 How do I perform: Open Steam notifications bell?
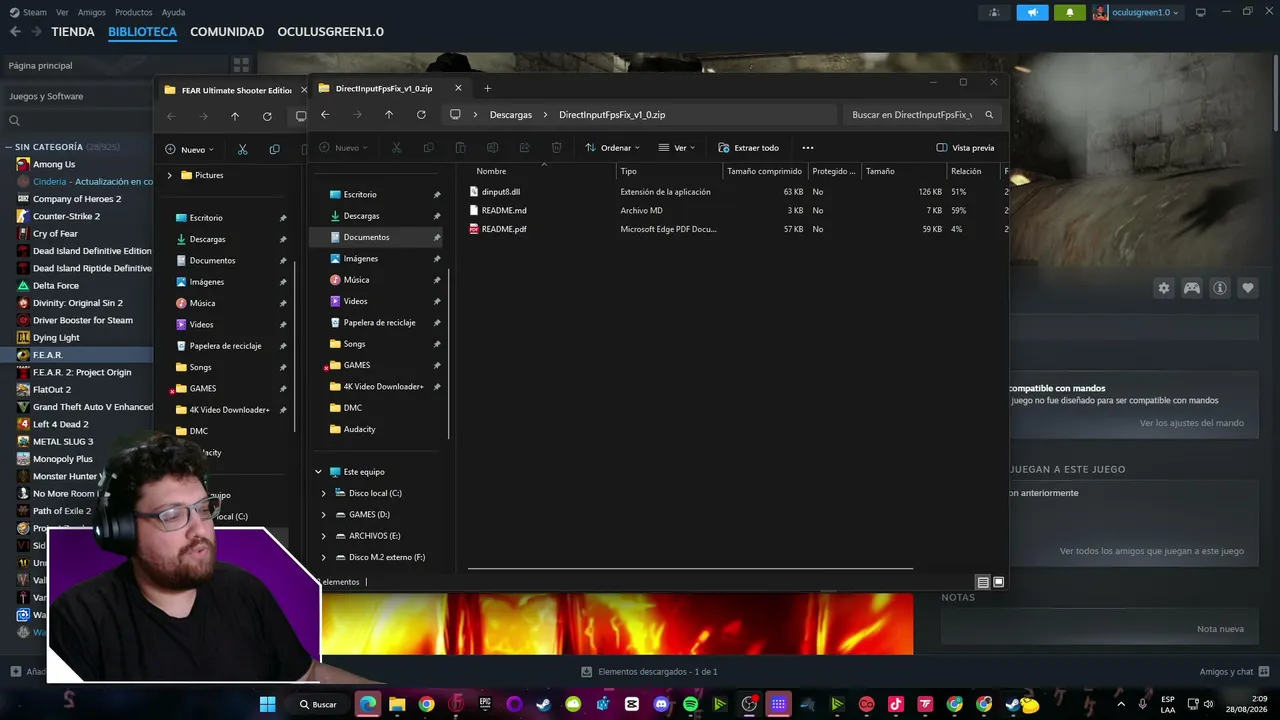[x=1069, y=12]
